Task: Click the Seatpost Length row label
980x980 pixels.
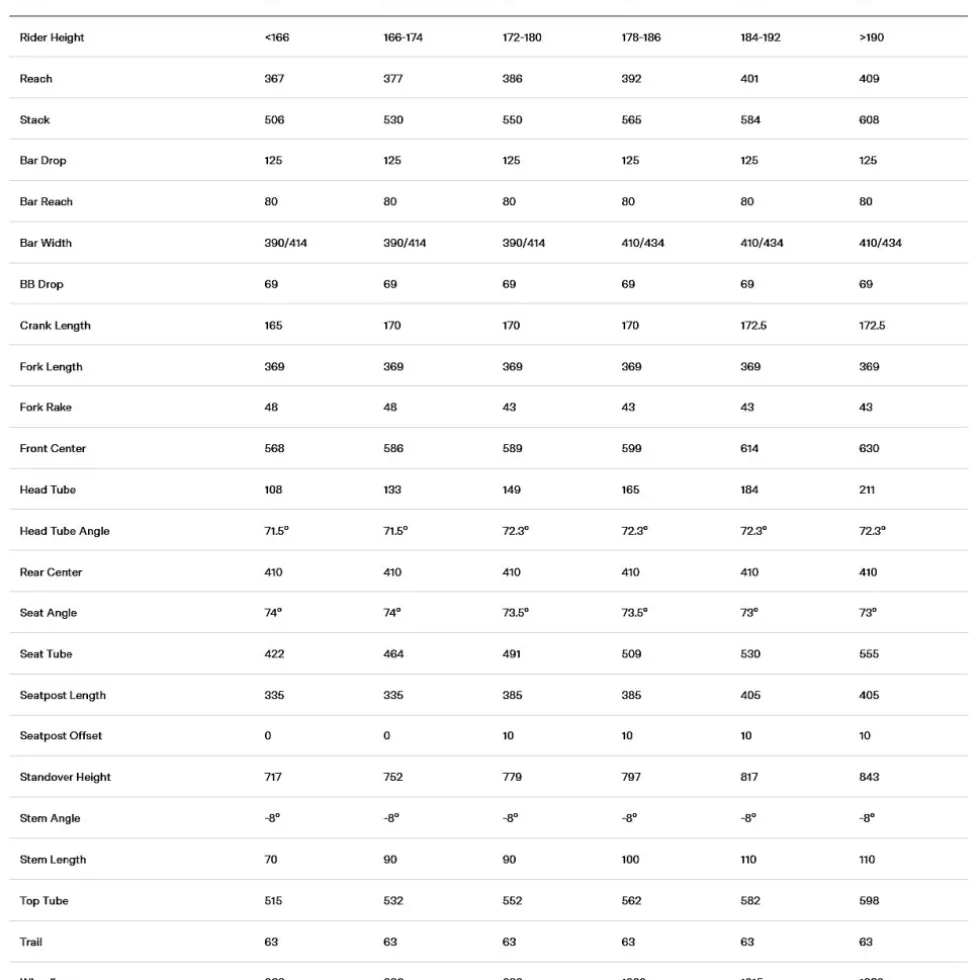Action: click(62, 696)
